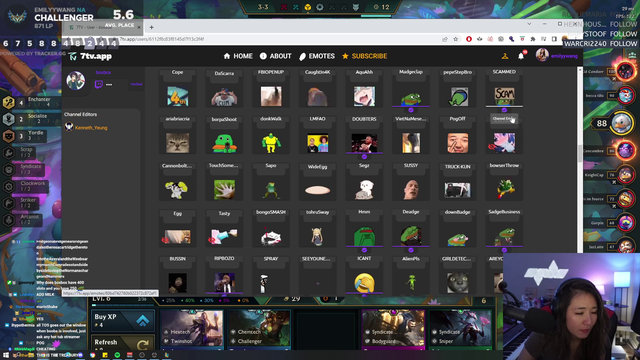This screenshot has width=640, height=360.
Task: Open the Sapo frog emote card
Action: 271,182
